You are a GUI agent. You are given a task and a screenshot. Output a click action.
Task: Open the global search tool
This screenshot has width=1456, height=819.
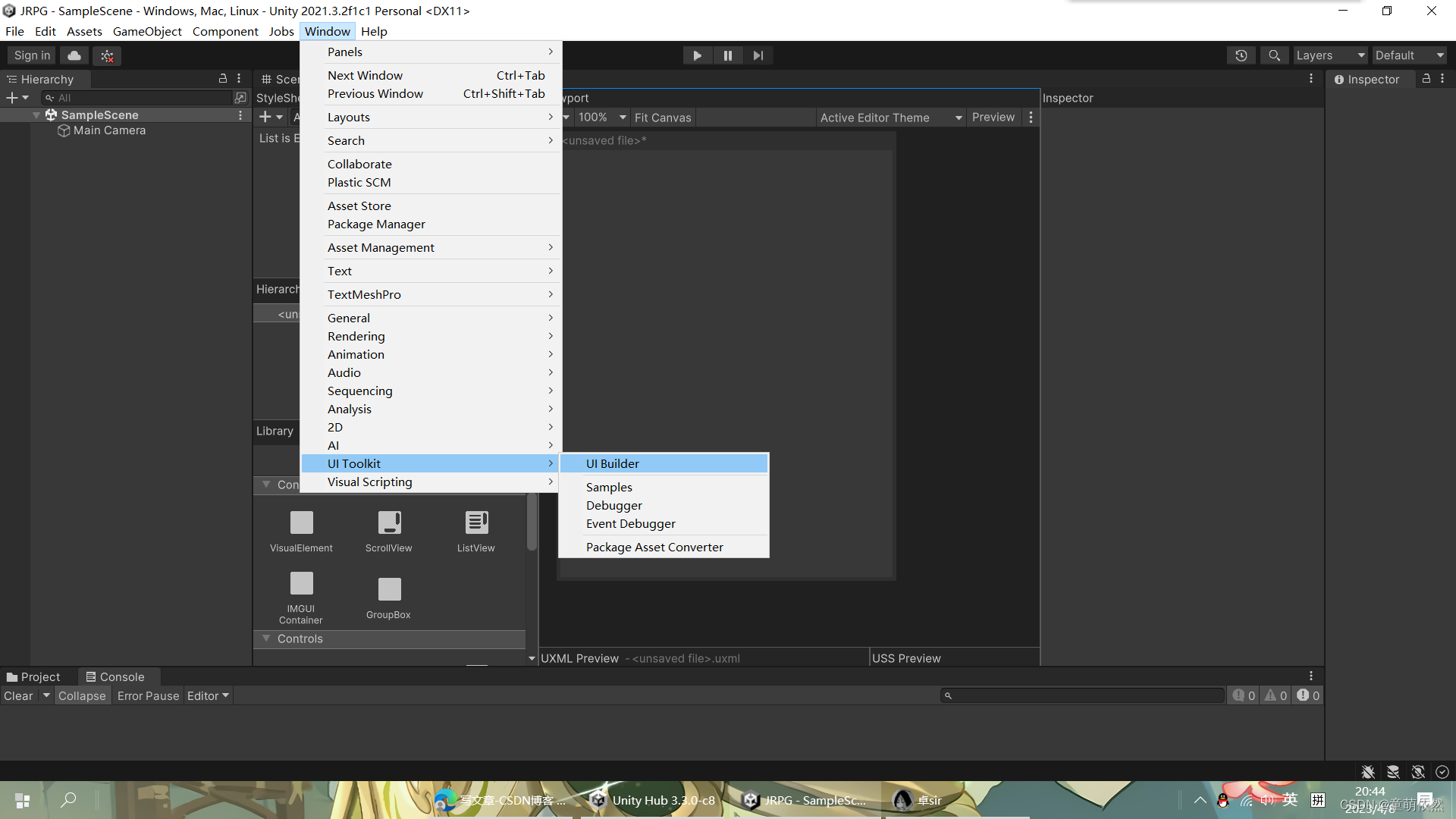1274,55
